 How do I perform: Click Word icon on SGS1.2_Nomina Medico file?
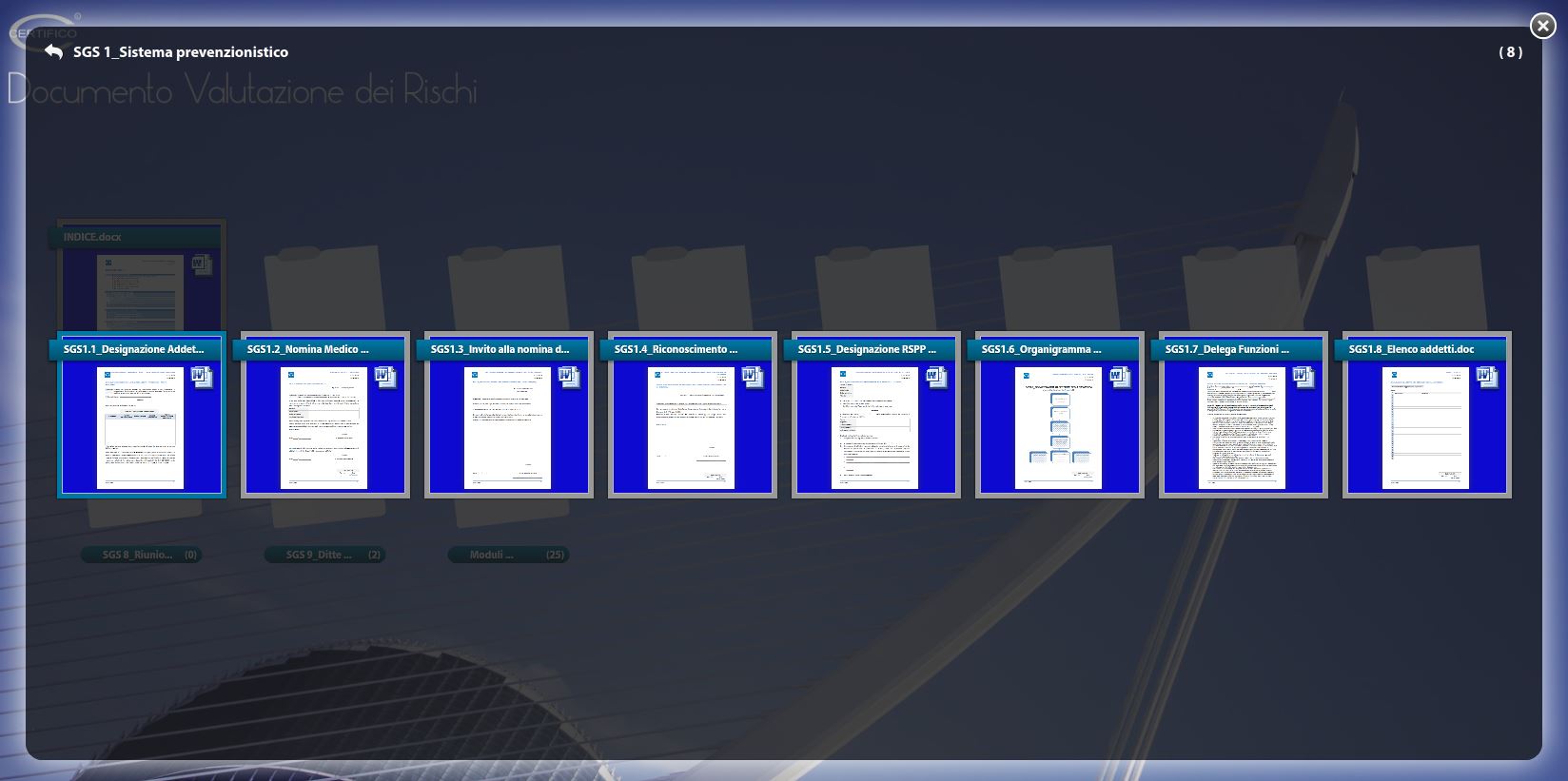click(384, 378)
